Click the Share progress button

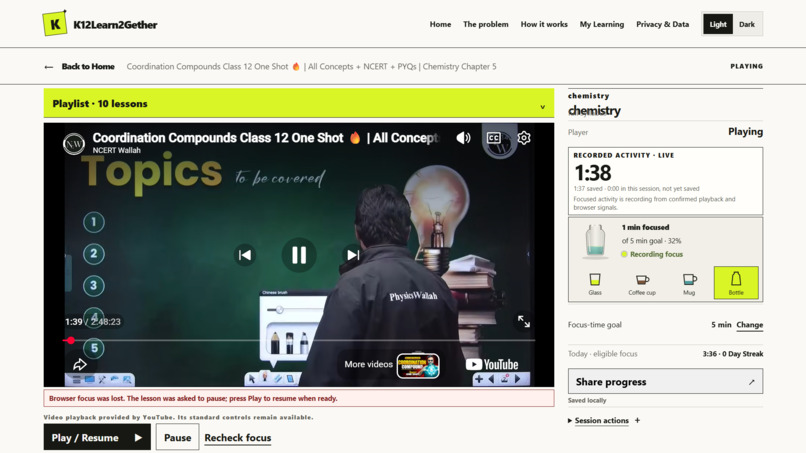(665, 382)
